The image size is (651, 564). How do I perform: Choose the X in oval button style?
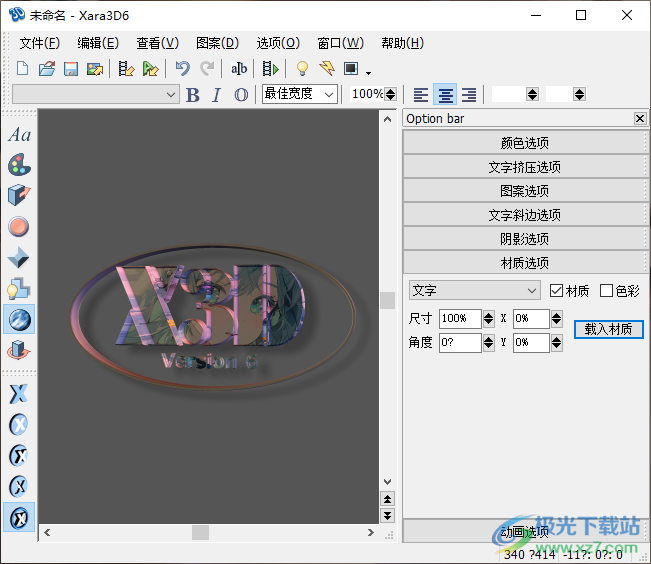pyautogui.click(x=19, y=424)
